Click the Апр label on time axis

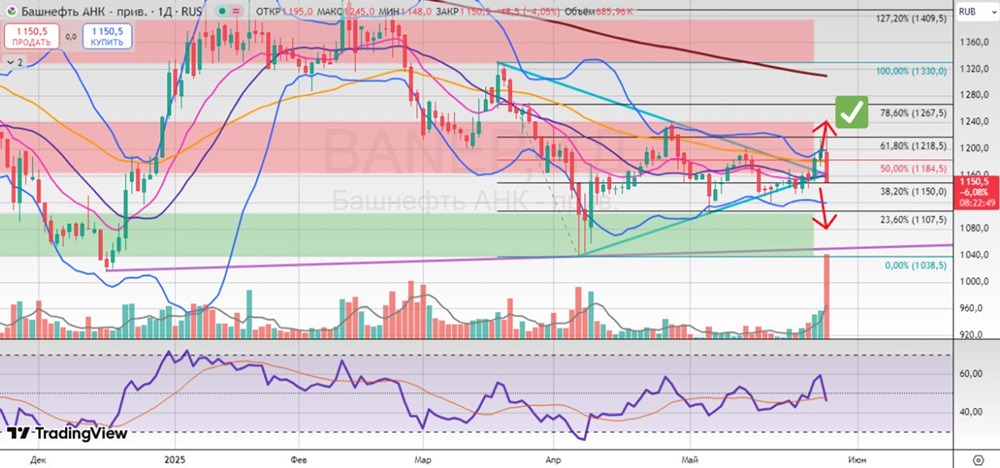click(554, 459)
